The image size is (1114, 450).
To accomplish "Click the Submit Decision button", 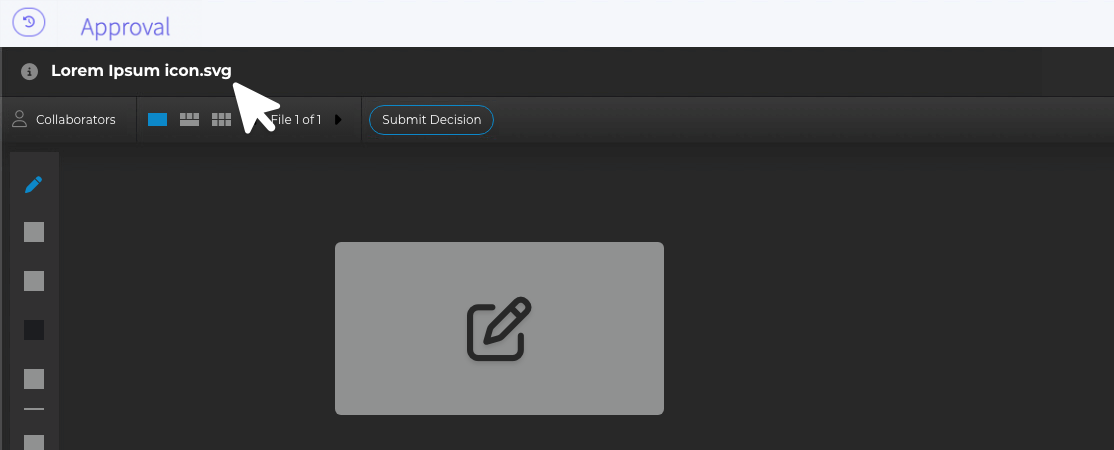I will click(431, 119).
